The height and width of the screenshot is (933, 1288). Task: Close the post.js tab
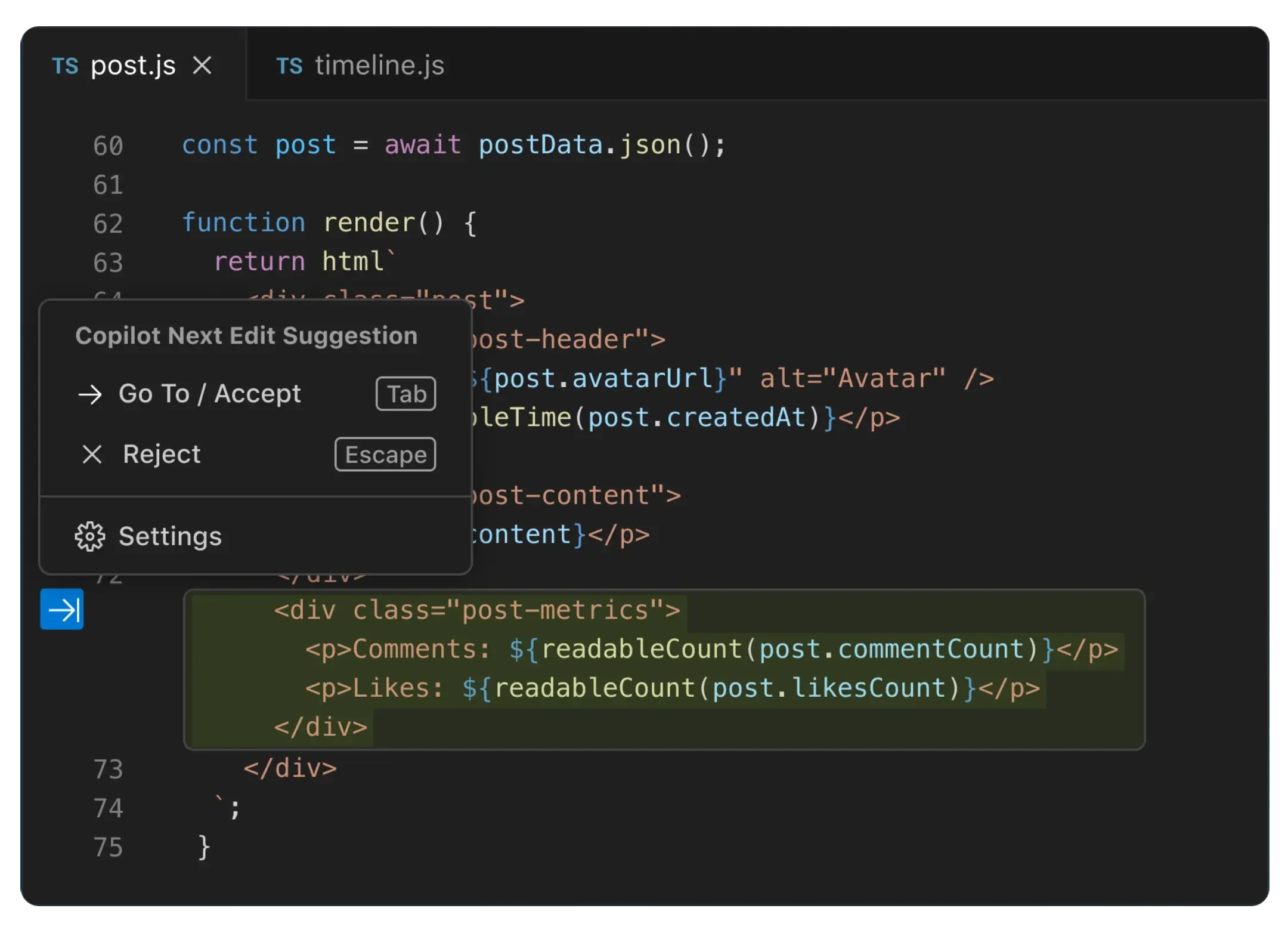pyautogui.click(x=202, y=65)
